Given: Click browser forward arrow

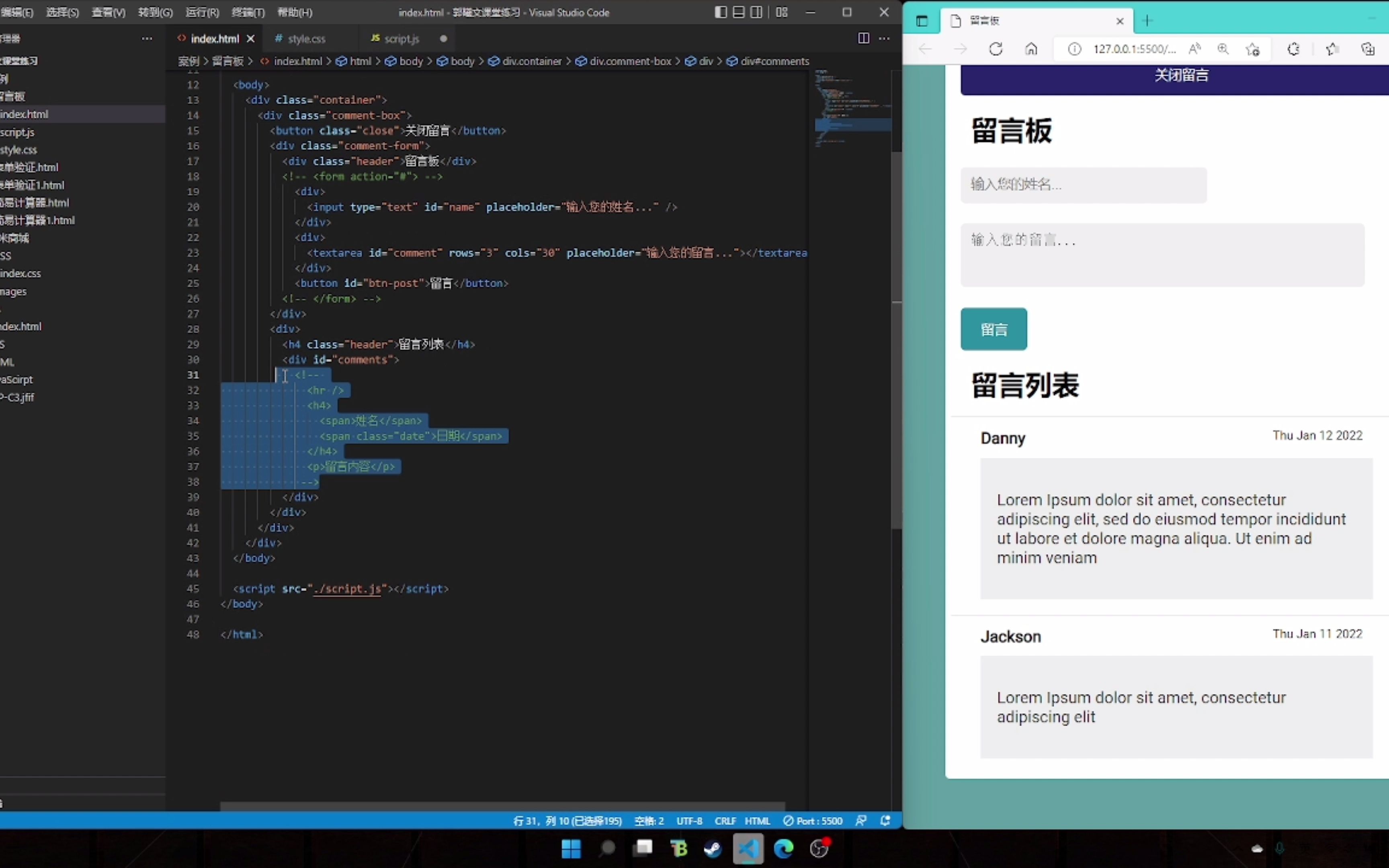Looking at the screenshot, I should 960,49.
